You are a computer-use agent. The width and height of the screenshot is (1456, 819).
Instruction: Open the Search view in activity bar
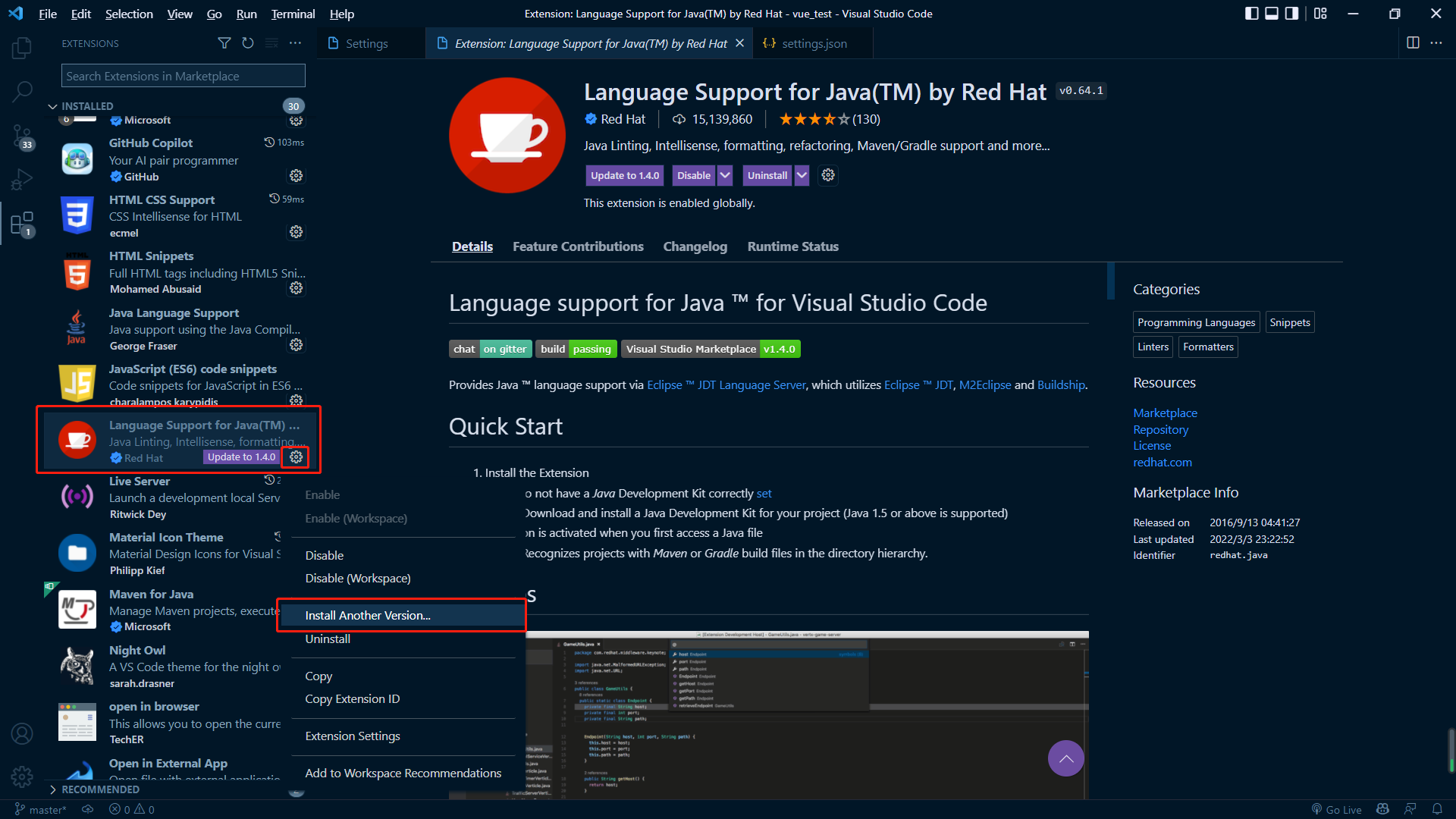point(22,92)
